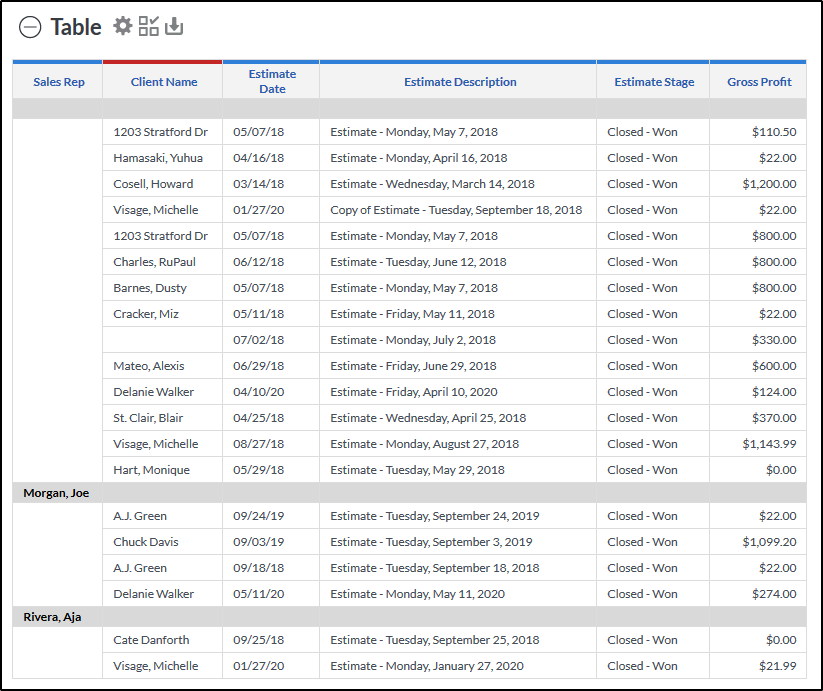823x691 pixels.
Task: Click Estimate - Tuesday, June 12, 2018
Action: pyautogui.click(x=418, y=262)
